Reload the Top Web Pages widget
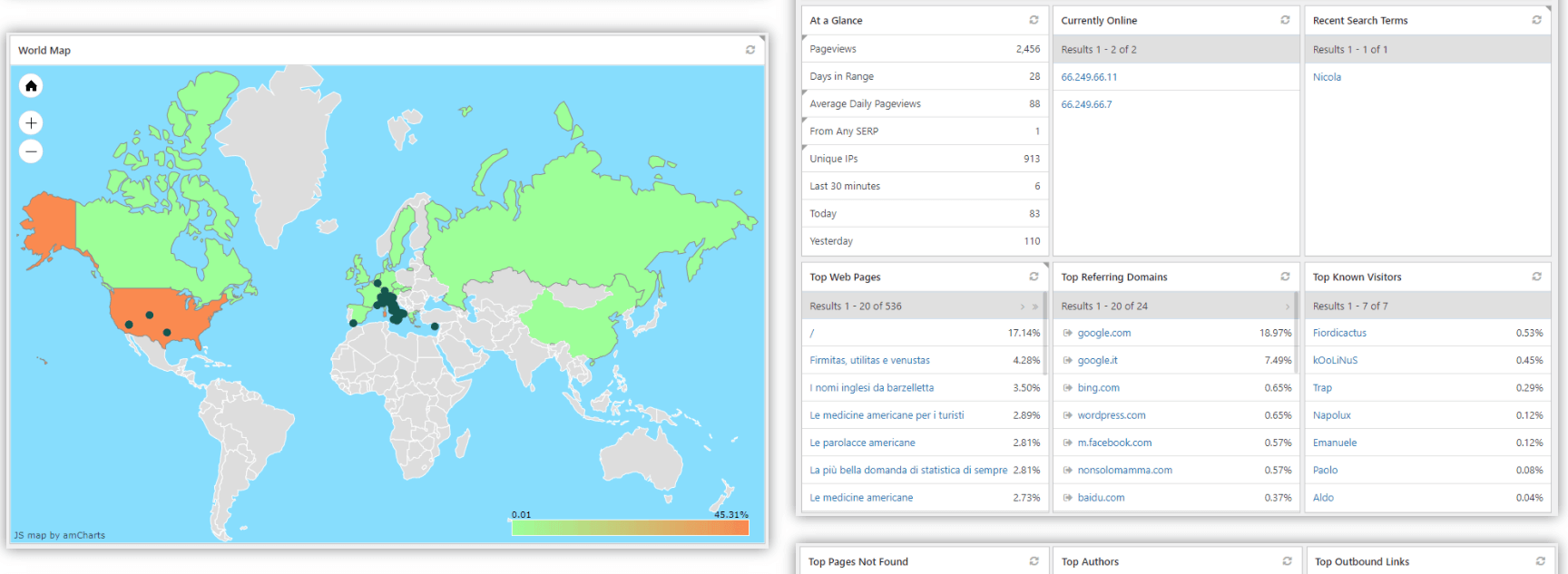The width and height of the screenshot is (1568, 574). click(x=1034, y=277)
